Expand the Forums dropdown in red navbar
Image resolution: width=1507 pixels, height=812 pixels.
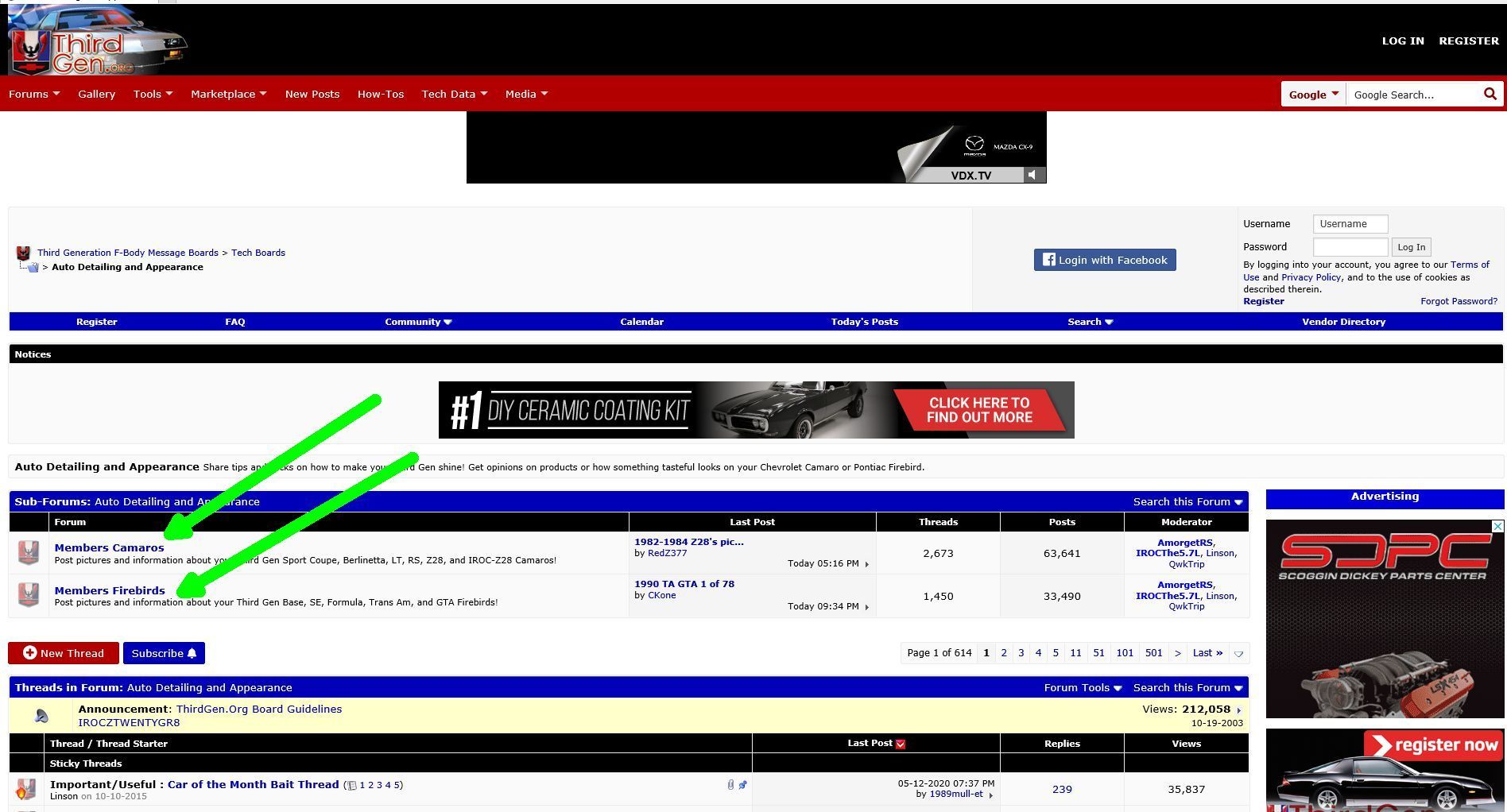(x=34, y=94)
